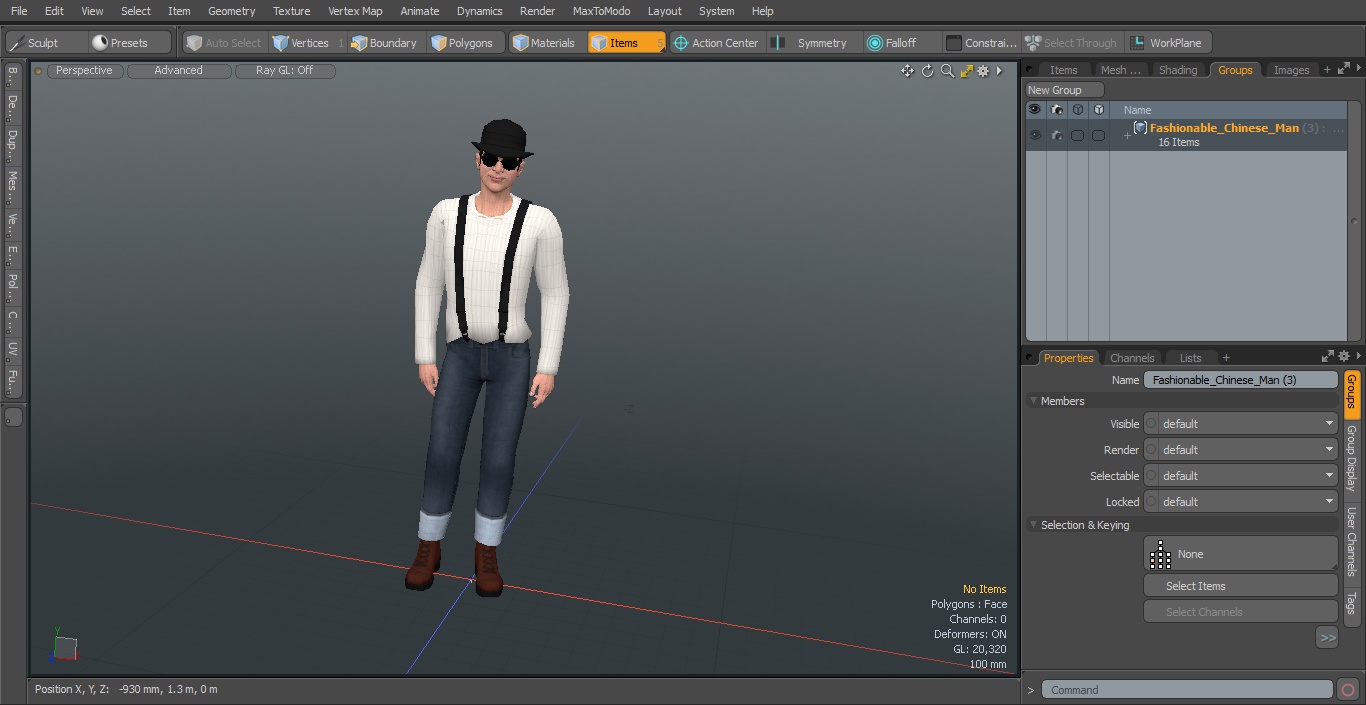Click the group mesh icon beside Fashionable_Chinese_Man
The image size is (1366, 705).
coord(1140,128)
